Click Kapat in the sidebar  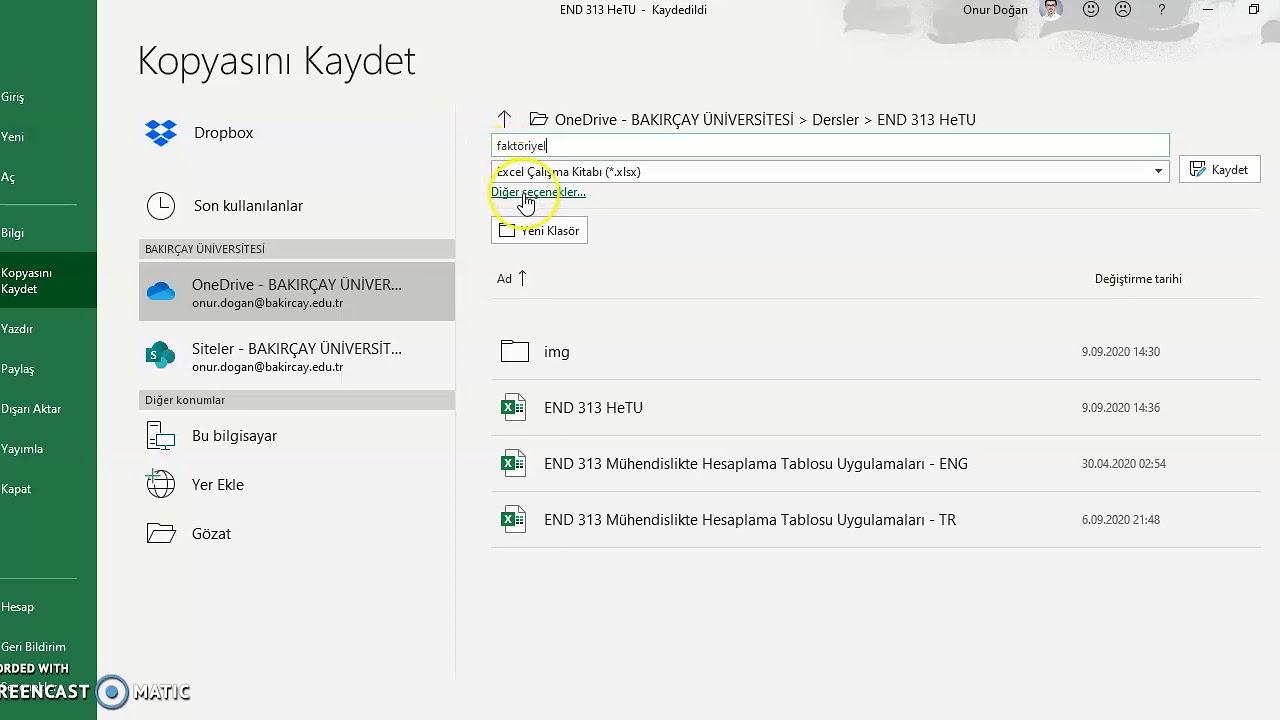click(16, 489)
